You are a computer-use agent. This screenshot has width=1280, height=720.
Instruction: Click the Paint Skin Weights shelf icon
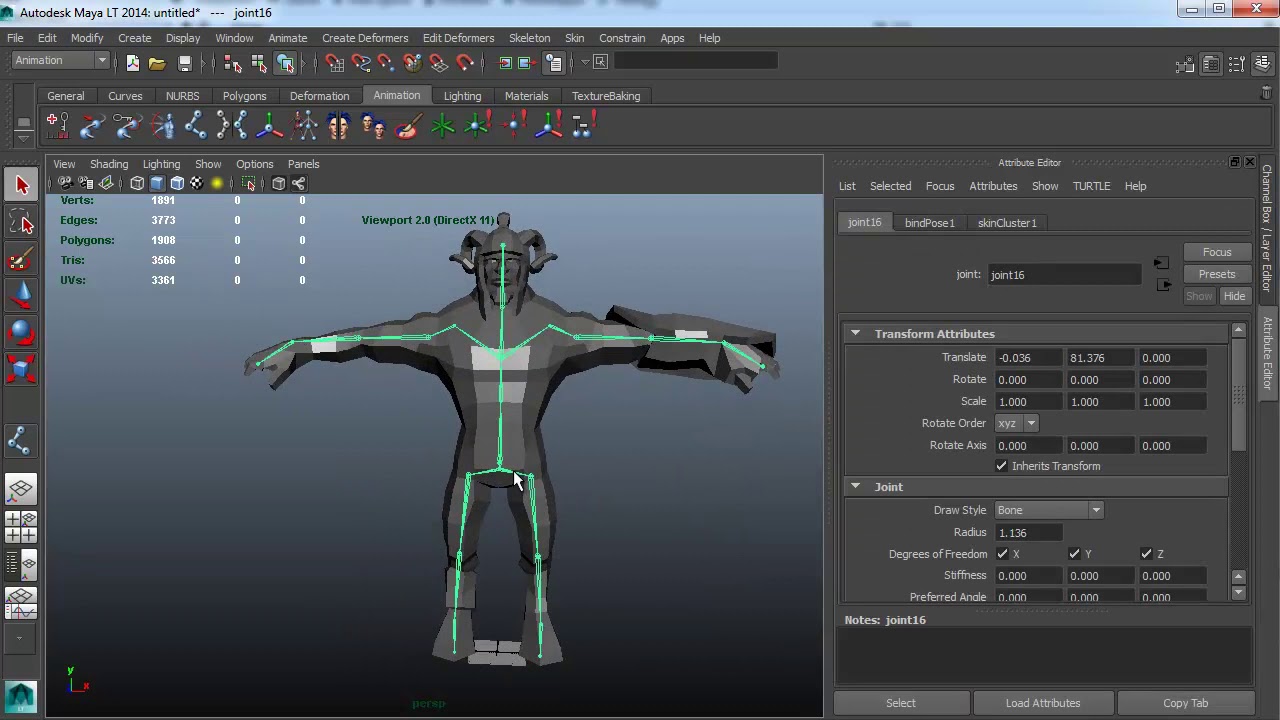pyautogui.click(x=407, y=126)
